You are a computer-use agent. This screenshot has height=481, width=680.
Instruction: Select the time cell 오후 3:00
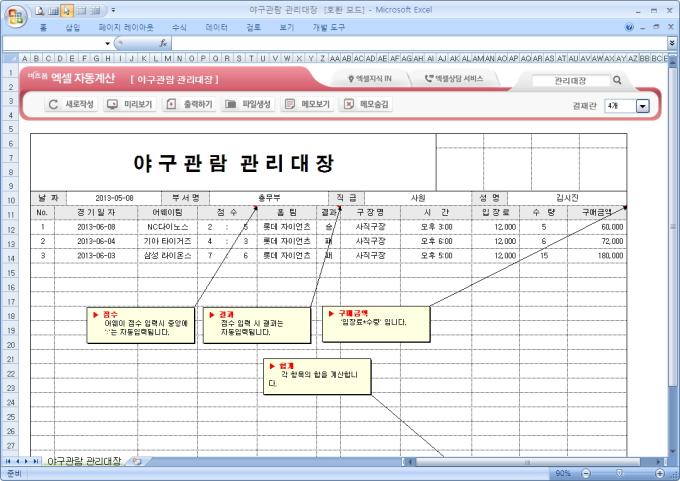click(436, 227)
